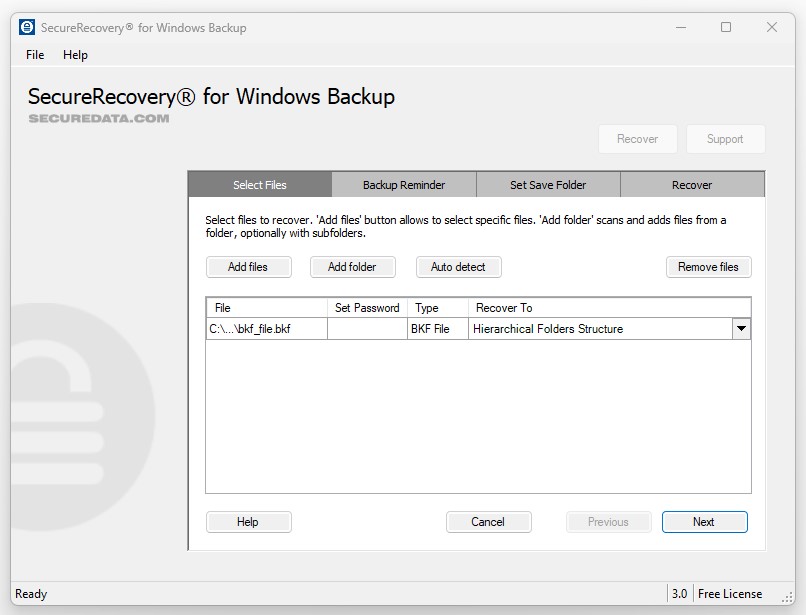
Task: Click the Support button at top right
Action: [x=725, y=139]
